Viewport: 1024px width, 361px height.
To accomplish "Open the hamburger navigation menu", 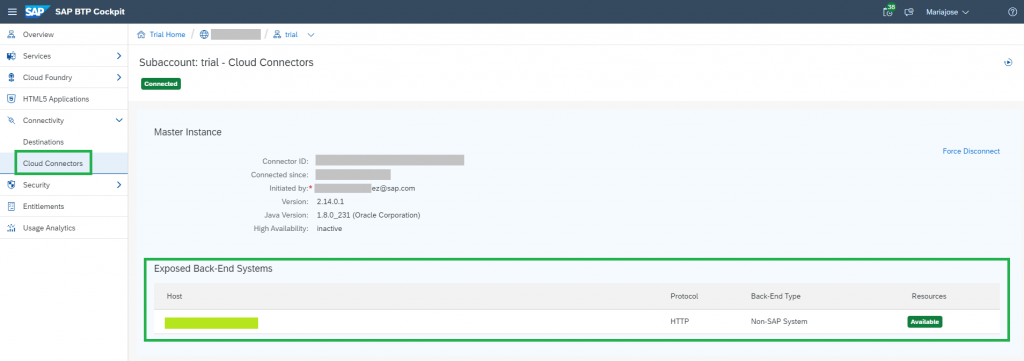I will pyautogui.click(x=12, y=12).
